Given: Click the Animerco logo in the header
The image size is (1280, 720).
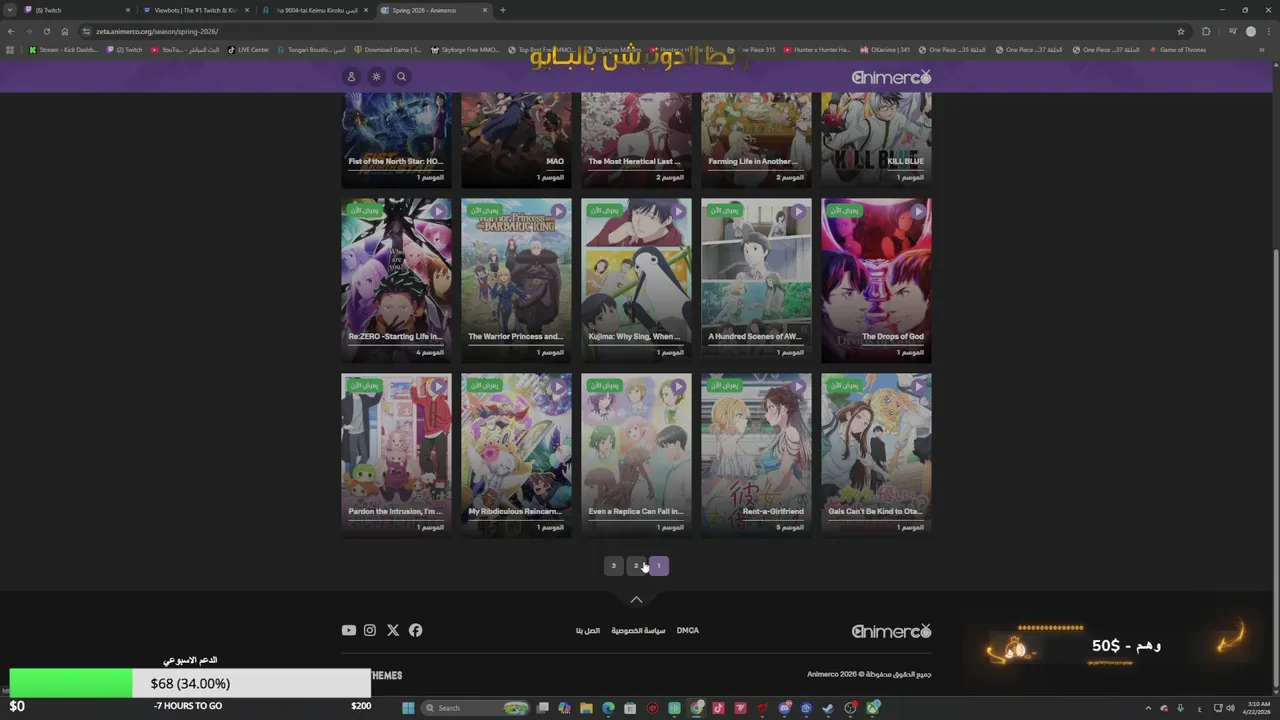Looking at the screenshot, I should point(891,77).
